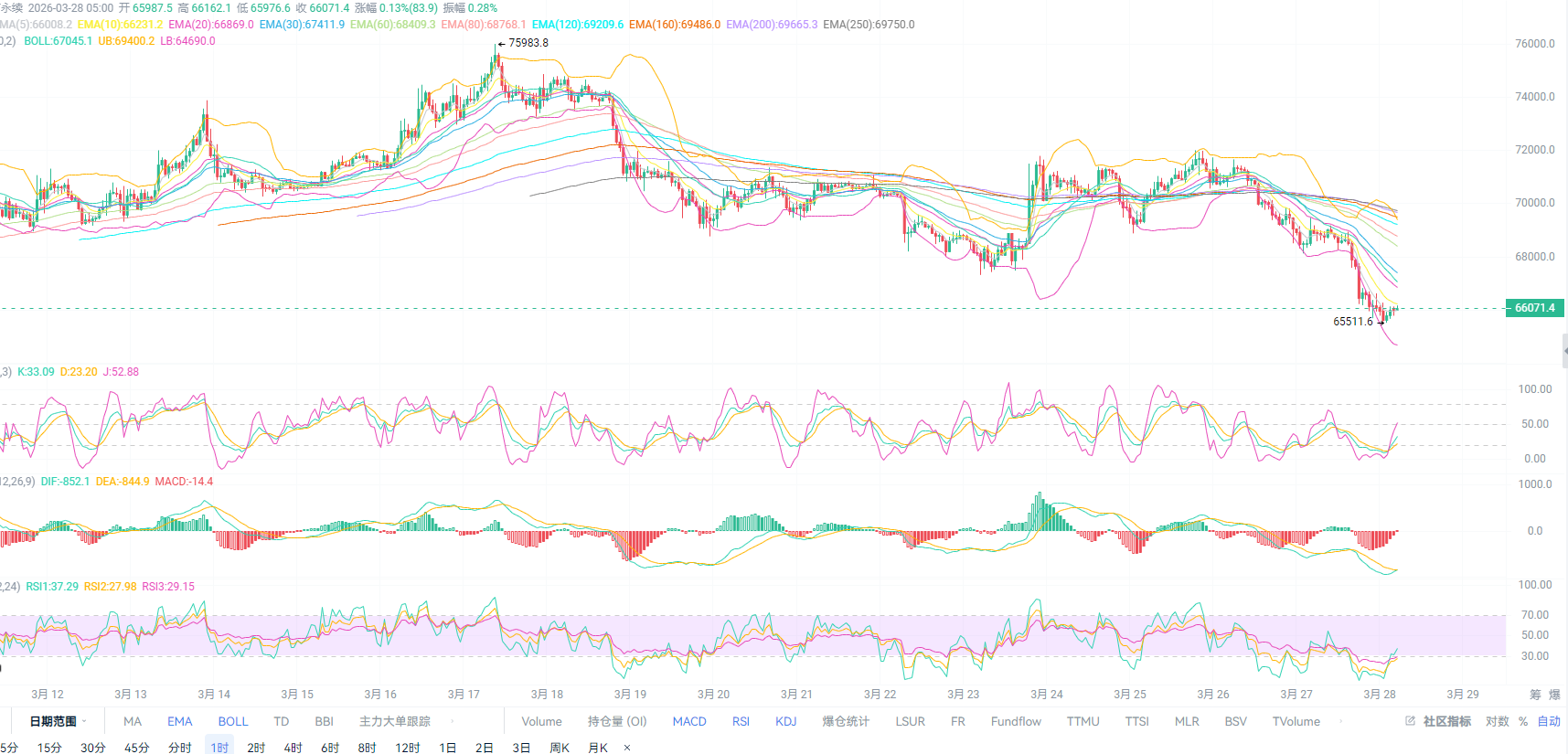Enable the 爆仓统计 liquidation indicator

(846, 721)
